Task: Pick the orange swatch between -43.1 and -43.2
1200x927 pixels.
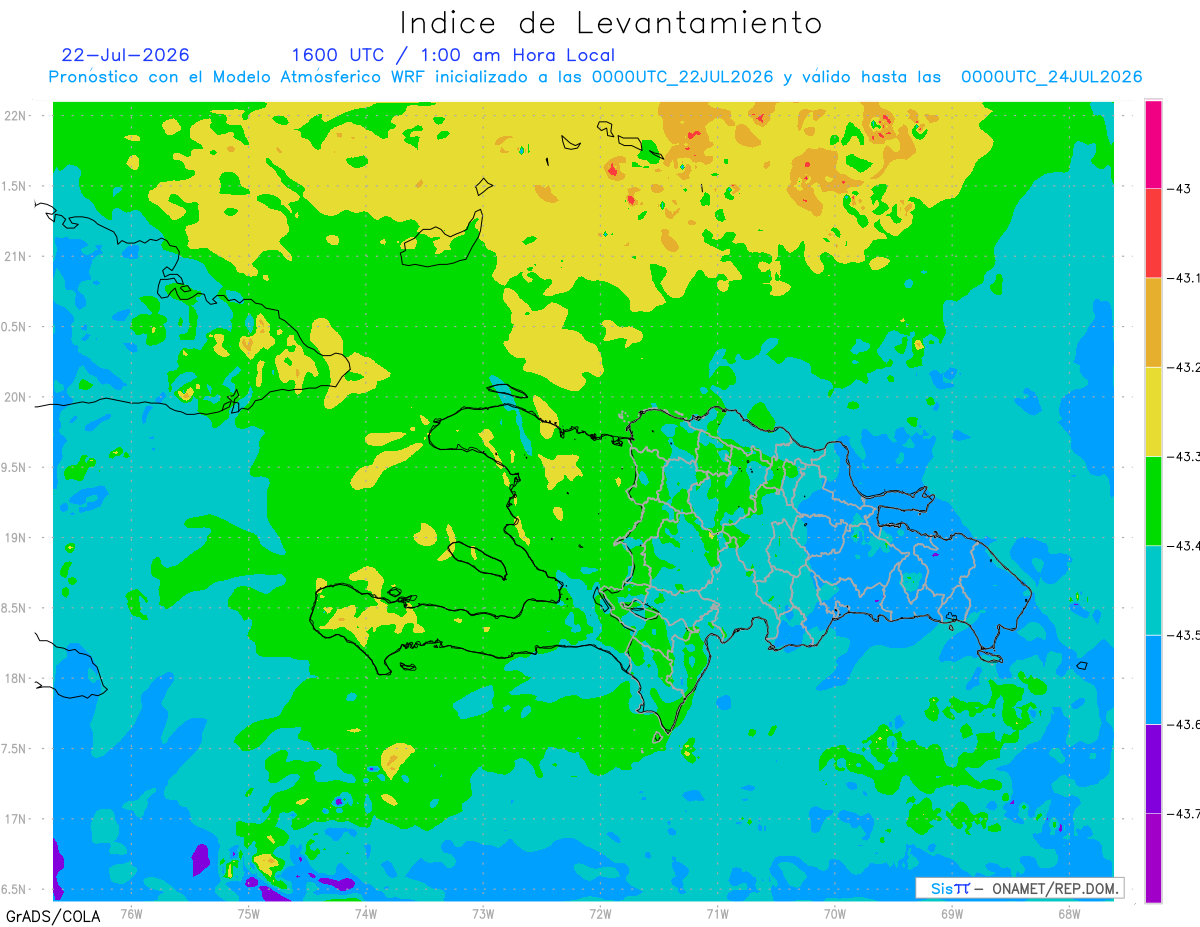Action: click(1153, 322)
